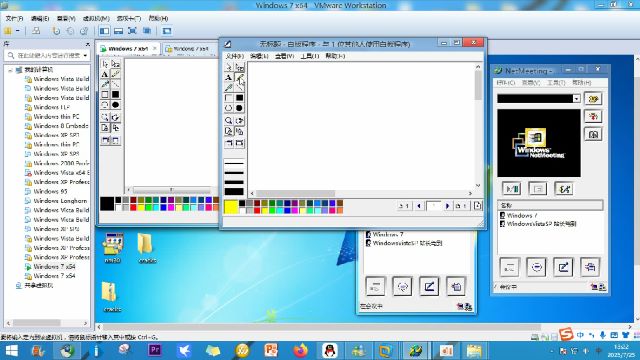Click the Zoom magnifier tool in front whiteboard
This screenshot has height=360, width=640.
(x=229, y=121)
